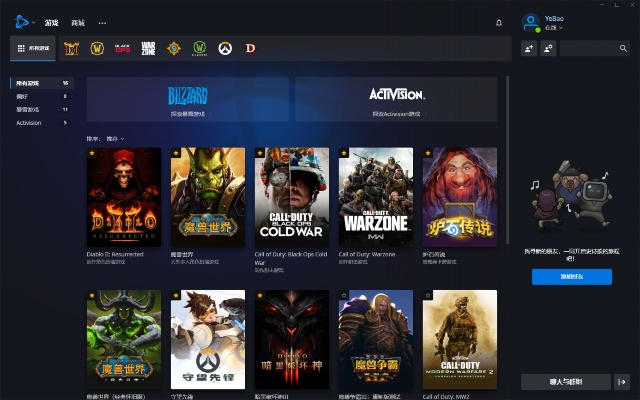Image resolution: width=640 pixels, height=400 pixels.
Task: Open the Battle.net logo dropdown menu
Action: [x=25, y=22]
